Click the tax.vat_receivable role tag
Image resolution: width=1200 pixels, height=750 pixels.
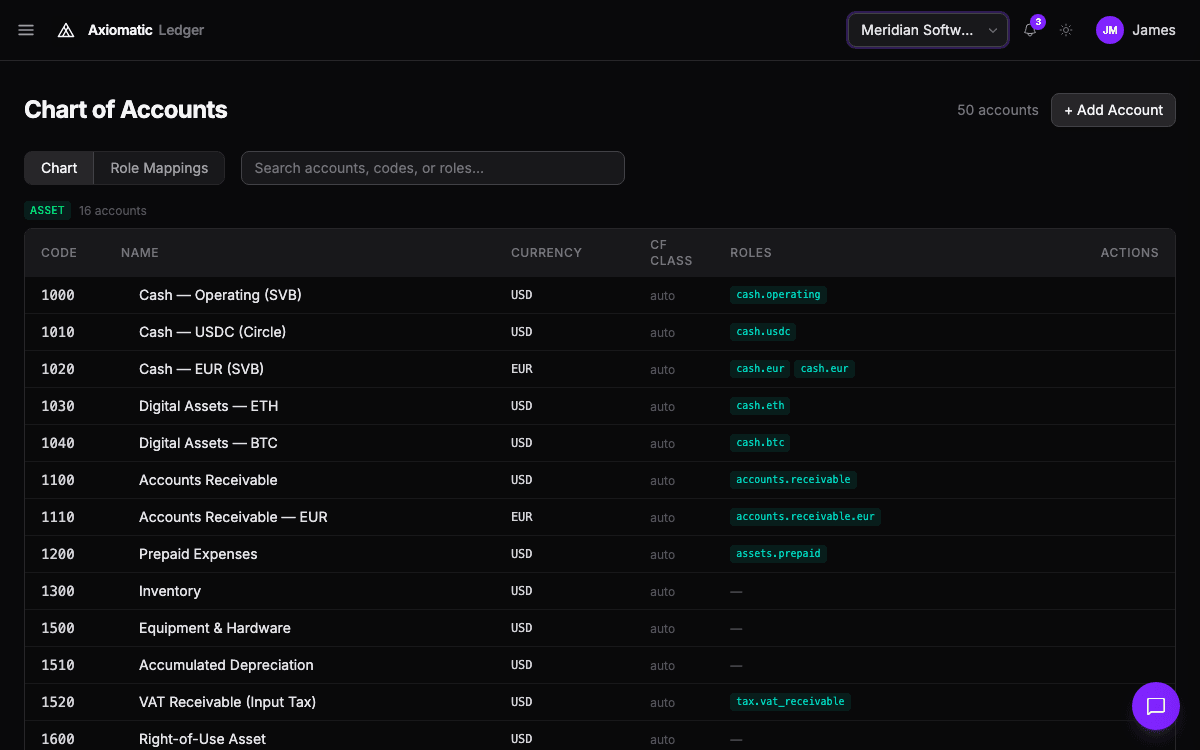(790, 702)
